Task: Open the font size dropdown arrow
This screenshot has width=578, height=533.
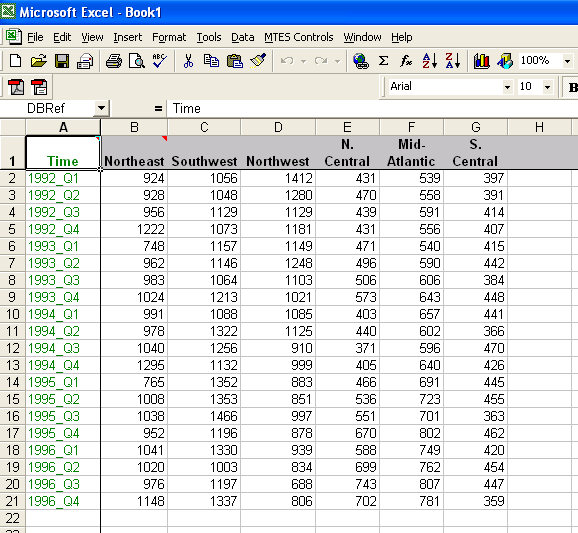Action: (547, 87)
